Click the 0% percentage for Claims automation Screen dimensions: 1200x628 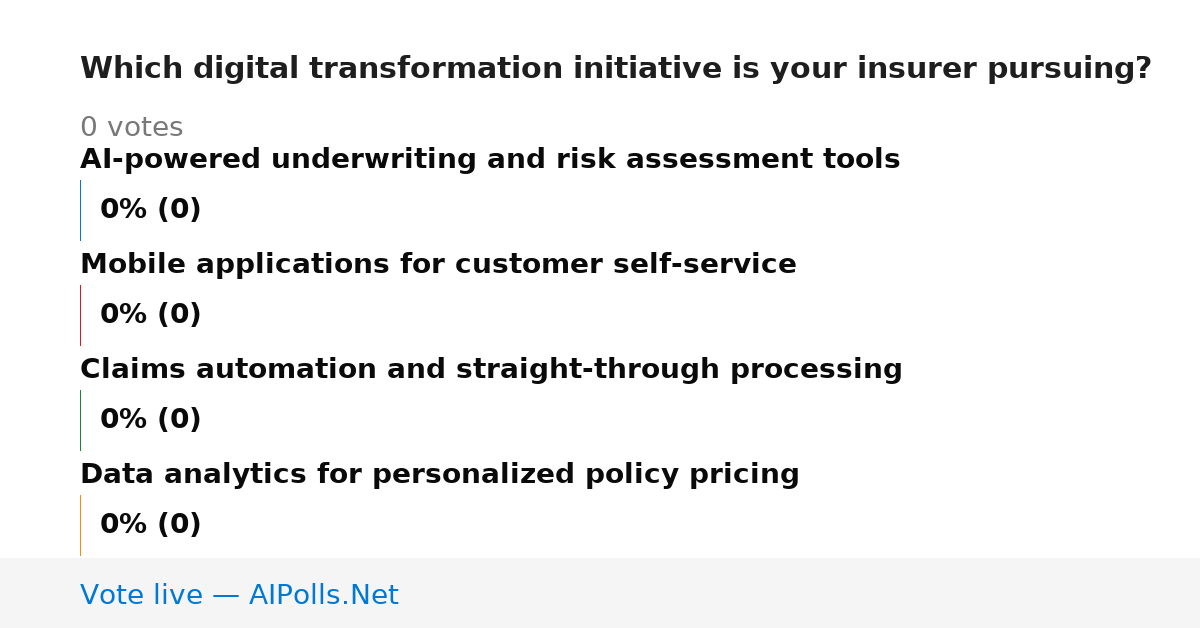click(124, 420)
